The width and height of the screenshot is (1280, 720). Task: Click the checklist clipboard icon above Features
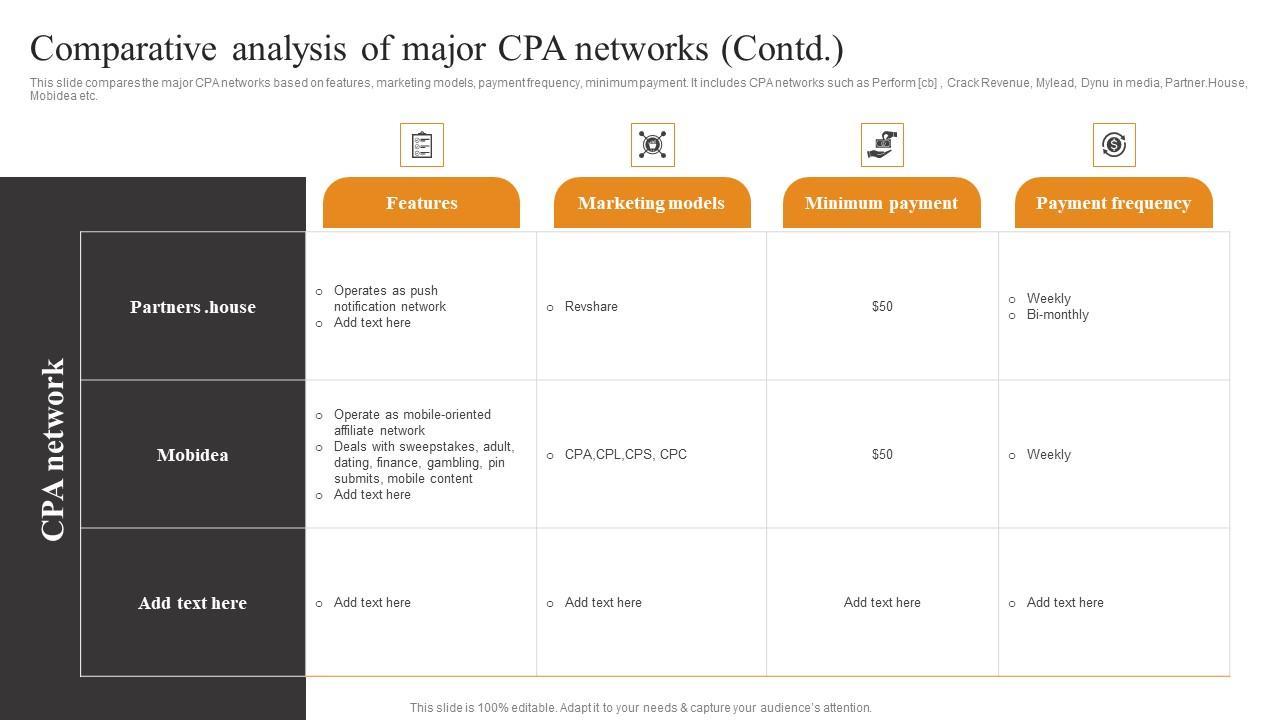[421, 145]
